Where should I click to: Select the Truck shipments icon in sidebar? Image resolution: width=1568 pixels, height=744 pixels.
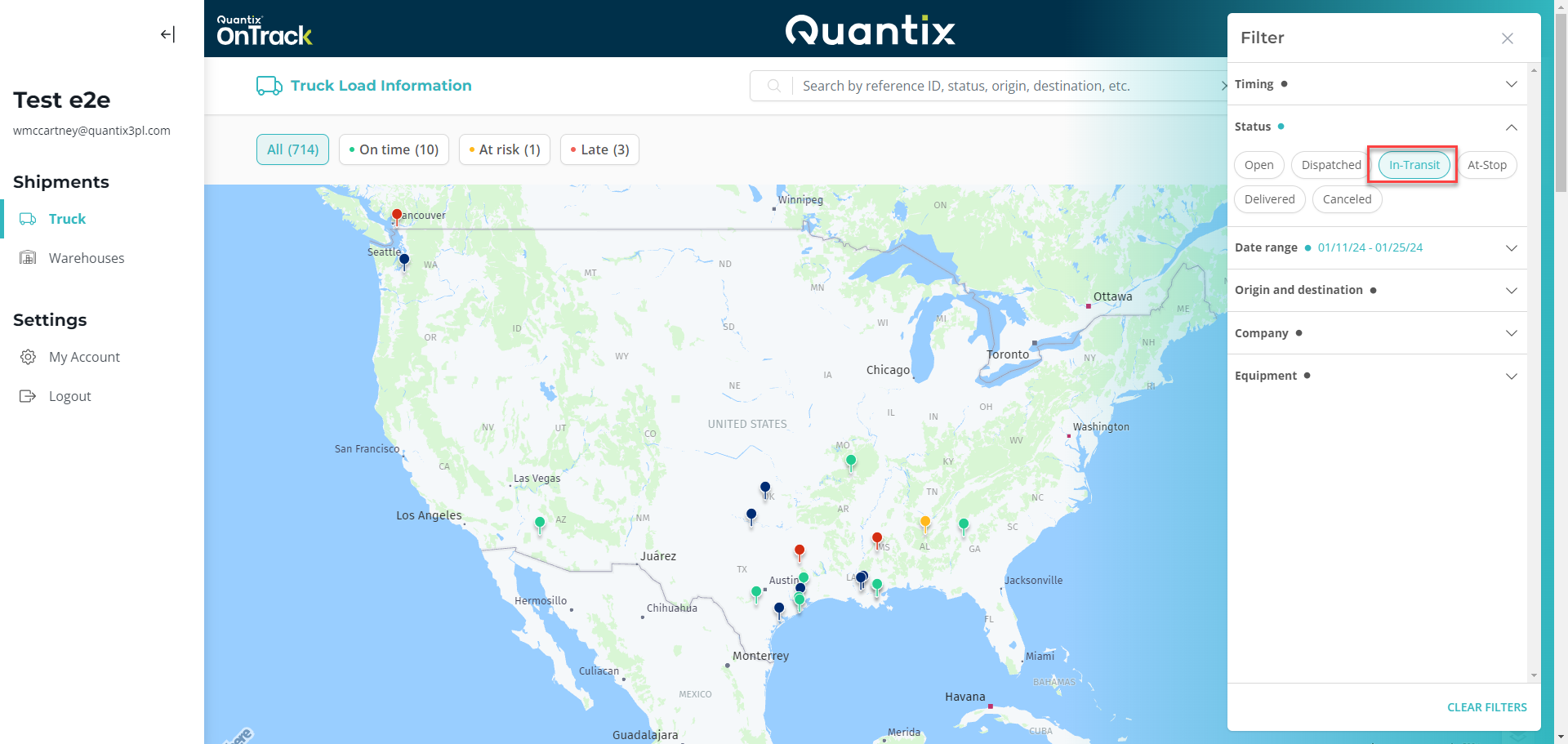click(x=28, y=218)
